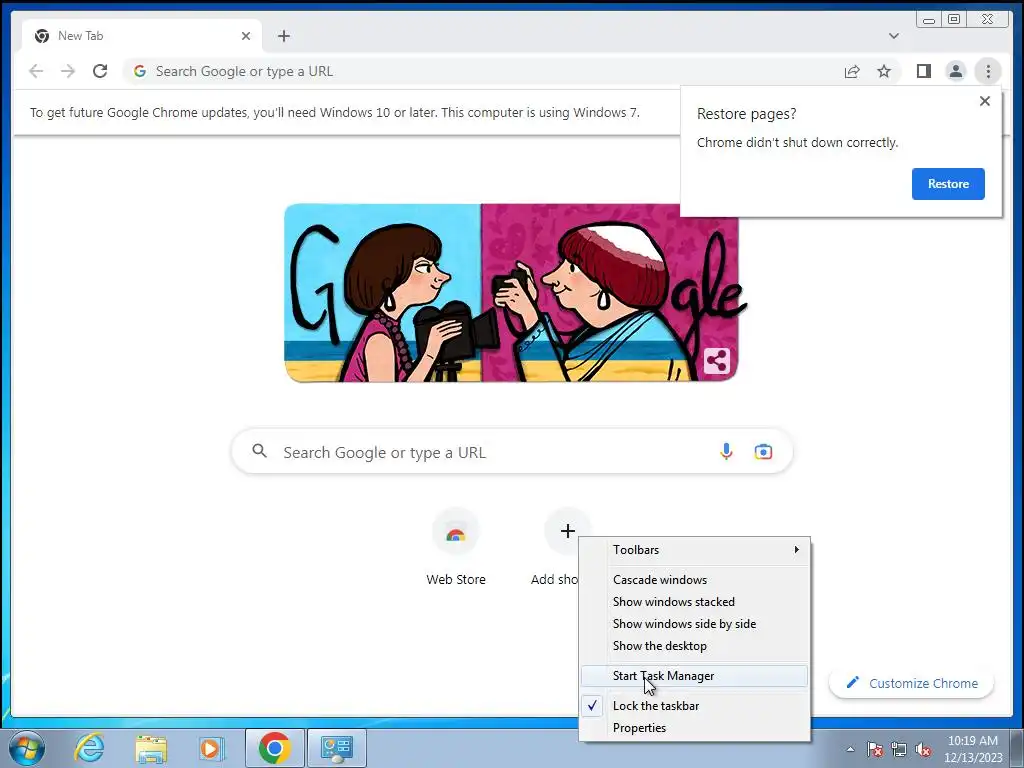Open the Chrome three-dot menu
Image resolution: width=1024 pixels, height=768 pixels.
(x=988, y=71)
